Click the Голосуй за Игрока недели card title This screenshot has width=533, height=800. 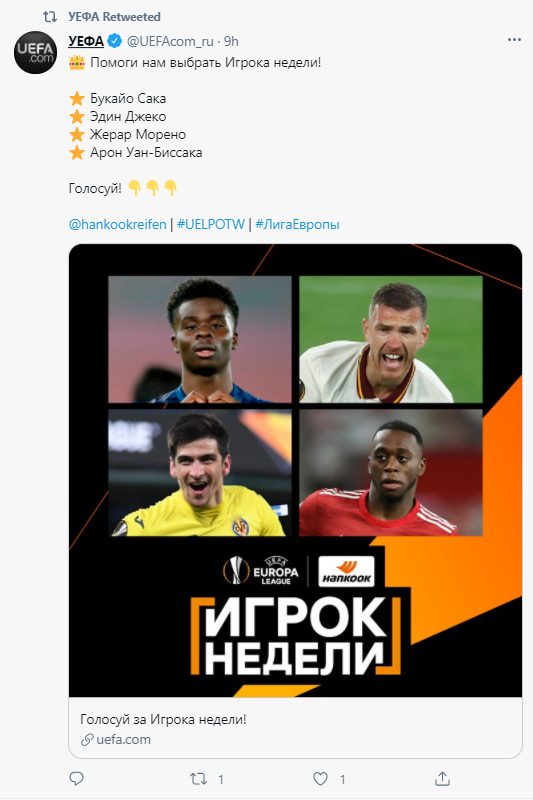(x=163, y=719)
